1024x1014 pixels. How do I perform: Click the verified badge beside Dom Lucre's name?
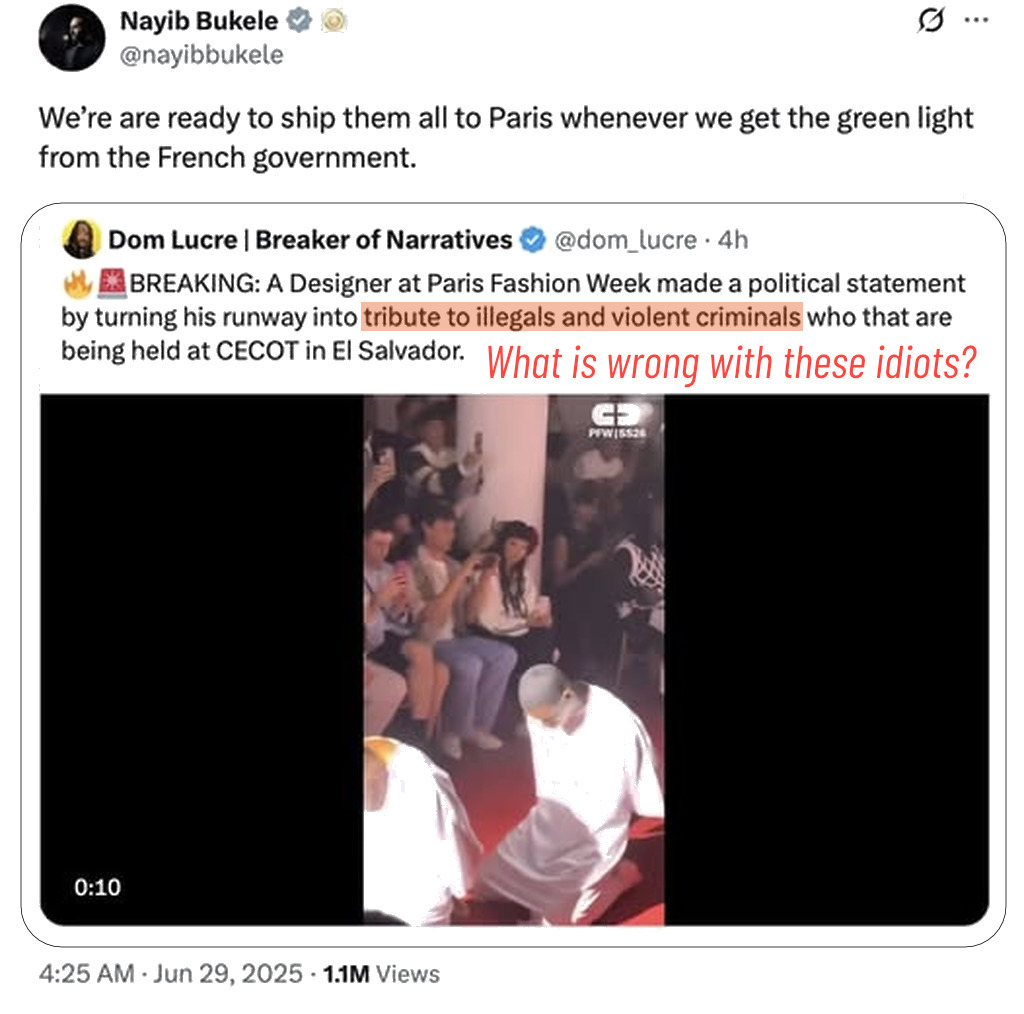(x=534, y=240)
